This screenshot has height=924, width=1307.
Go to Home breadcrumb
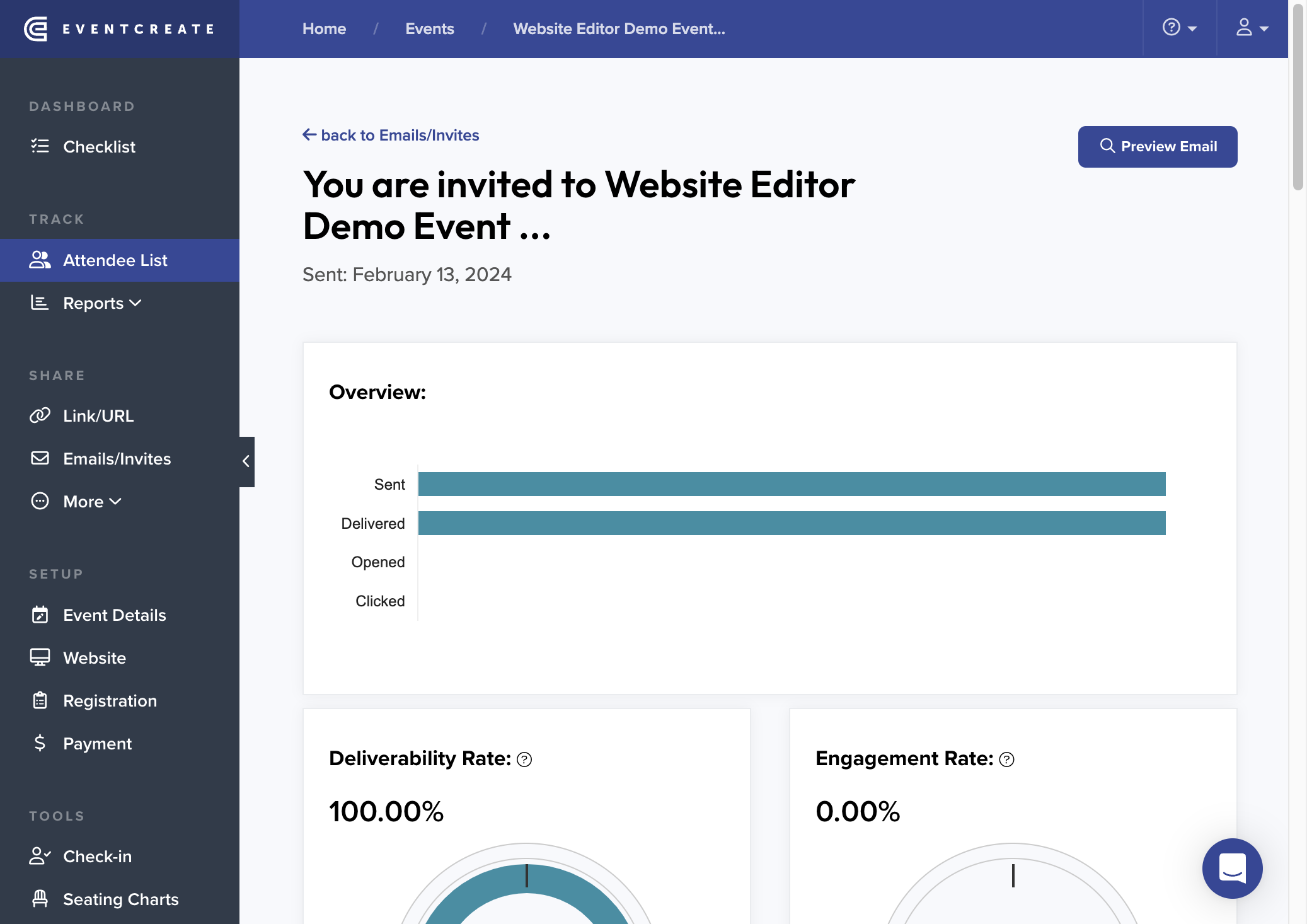324,29
